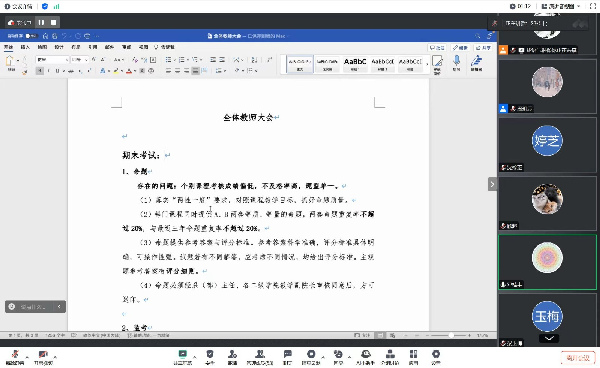Viewport: 600px width, 368px height.
Task: Select the AaBbC heading style tile
Action: [355, 64]
